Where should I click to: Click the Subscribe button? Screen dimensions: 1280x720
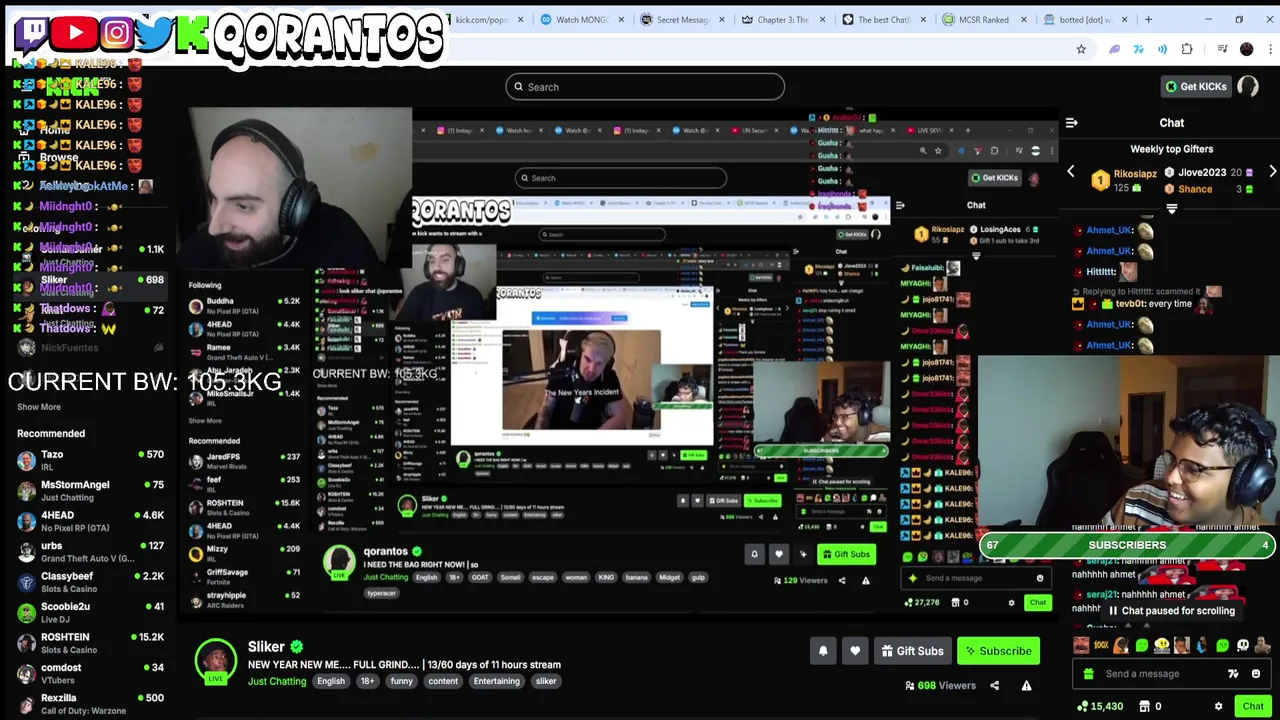pyautogui.click(x=998, y=651)
